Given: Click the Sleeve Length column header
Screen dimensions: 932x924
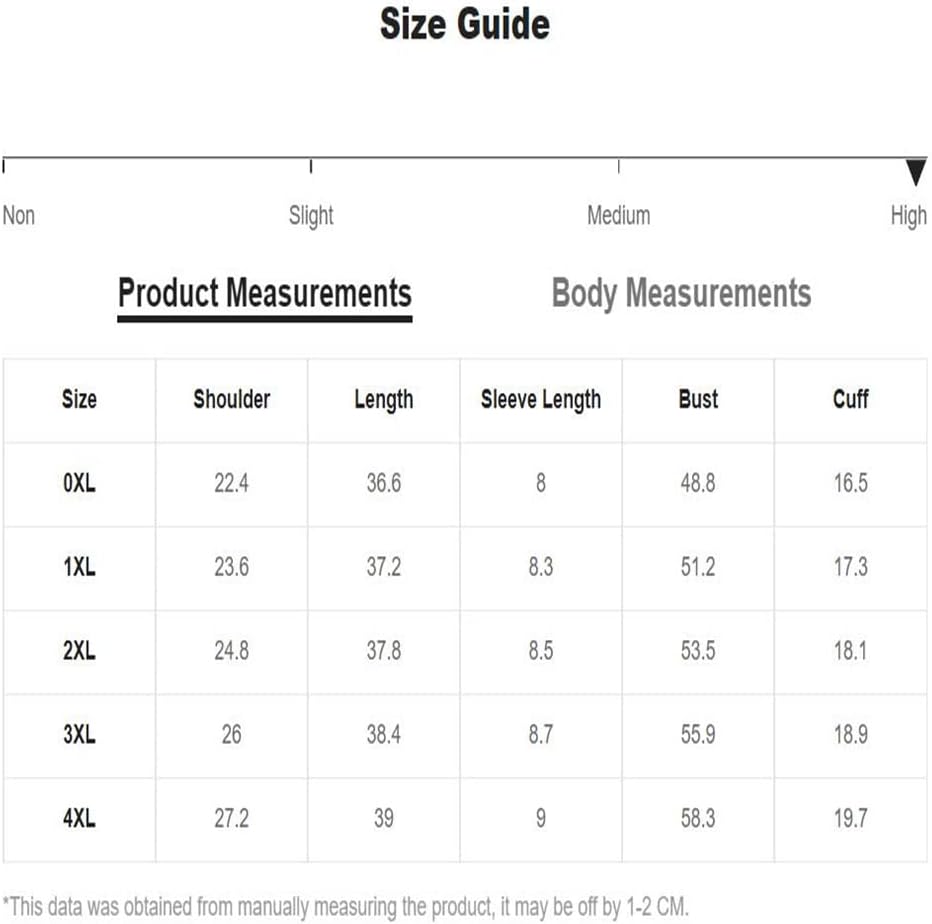Looking at the screenshot, I should [x=541, y=400].
